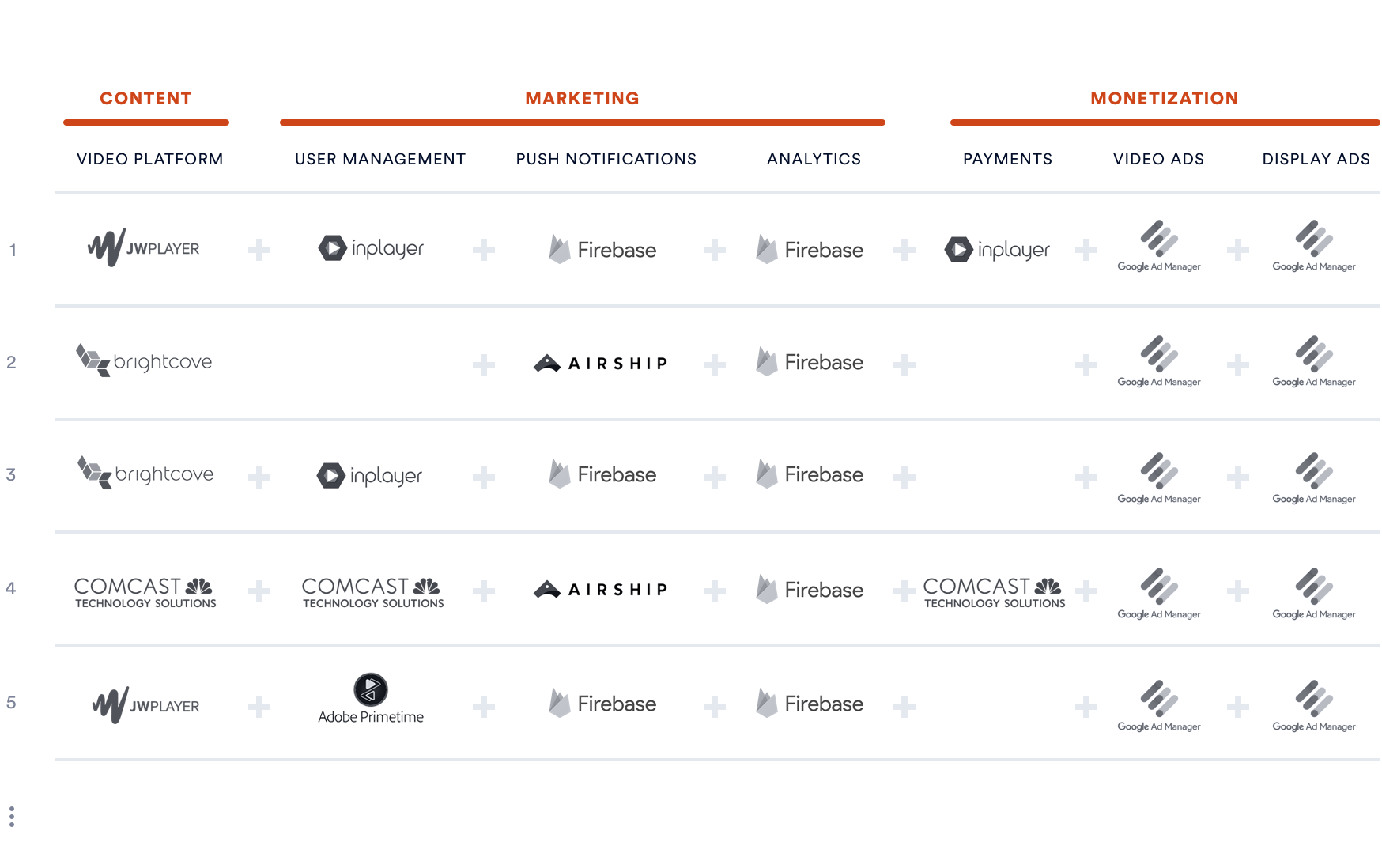
Task: Click the Firebase push notifications logo in row 5
Action: coord(602,704)
